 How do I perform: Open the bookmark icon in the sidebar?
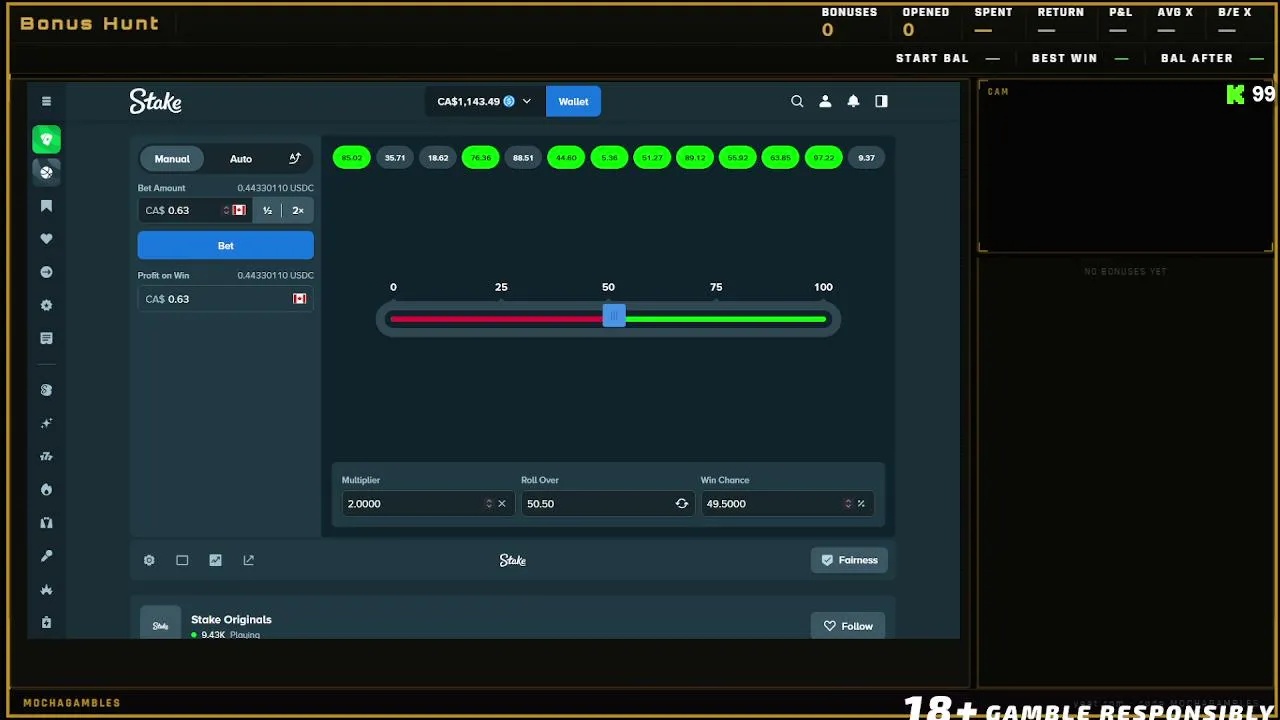[46, 206]
